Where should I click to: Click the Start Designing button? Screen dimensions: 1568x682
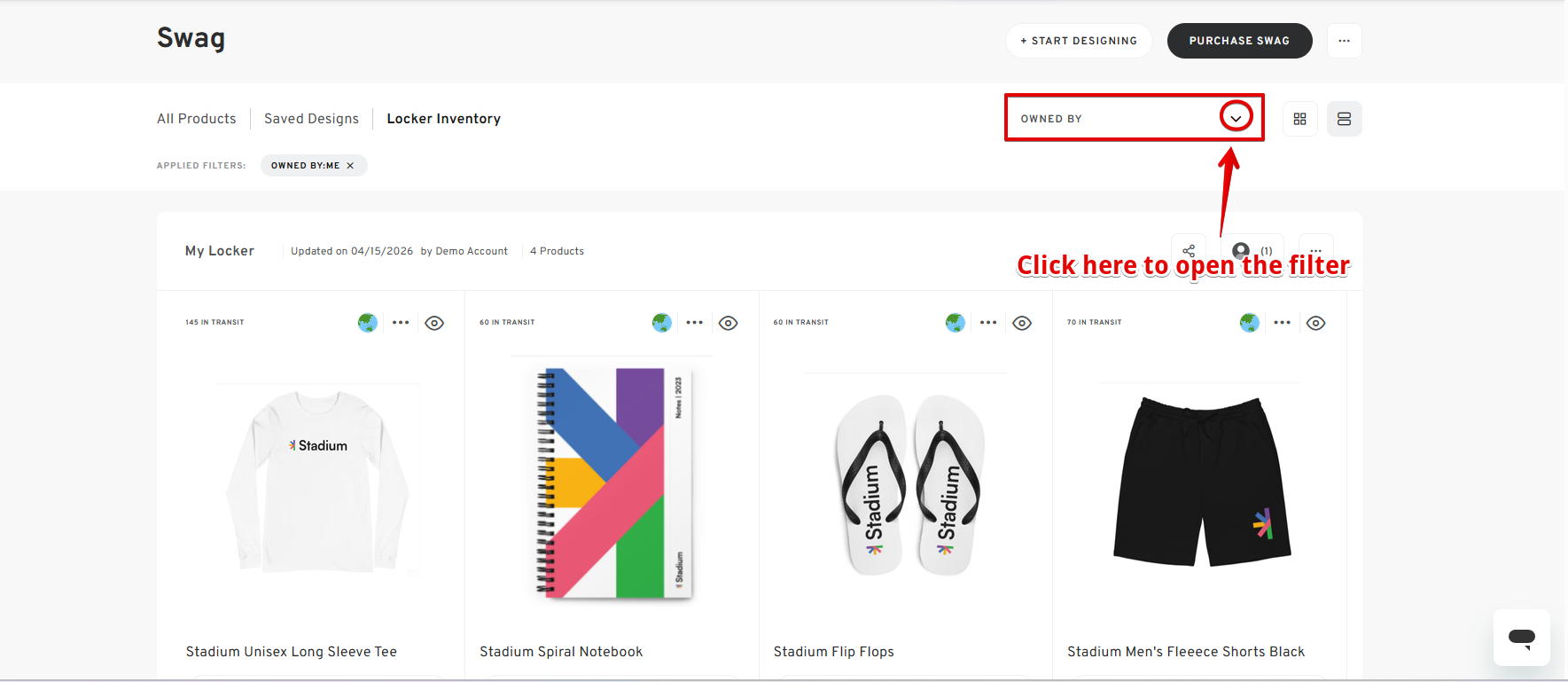point(1078,41)
